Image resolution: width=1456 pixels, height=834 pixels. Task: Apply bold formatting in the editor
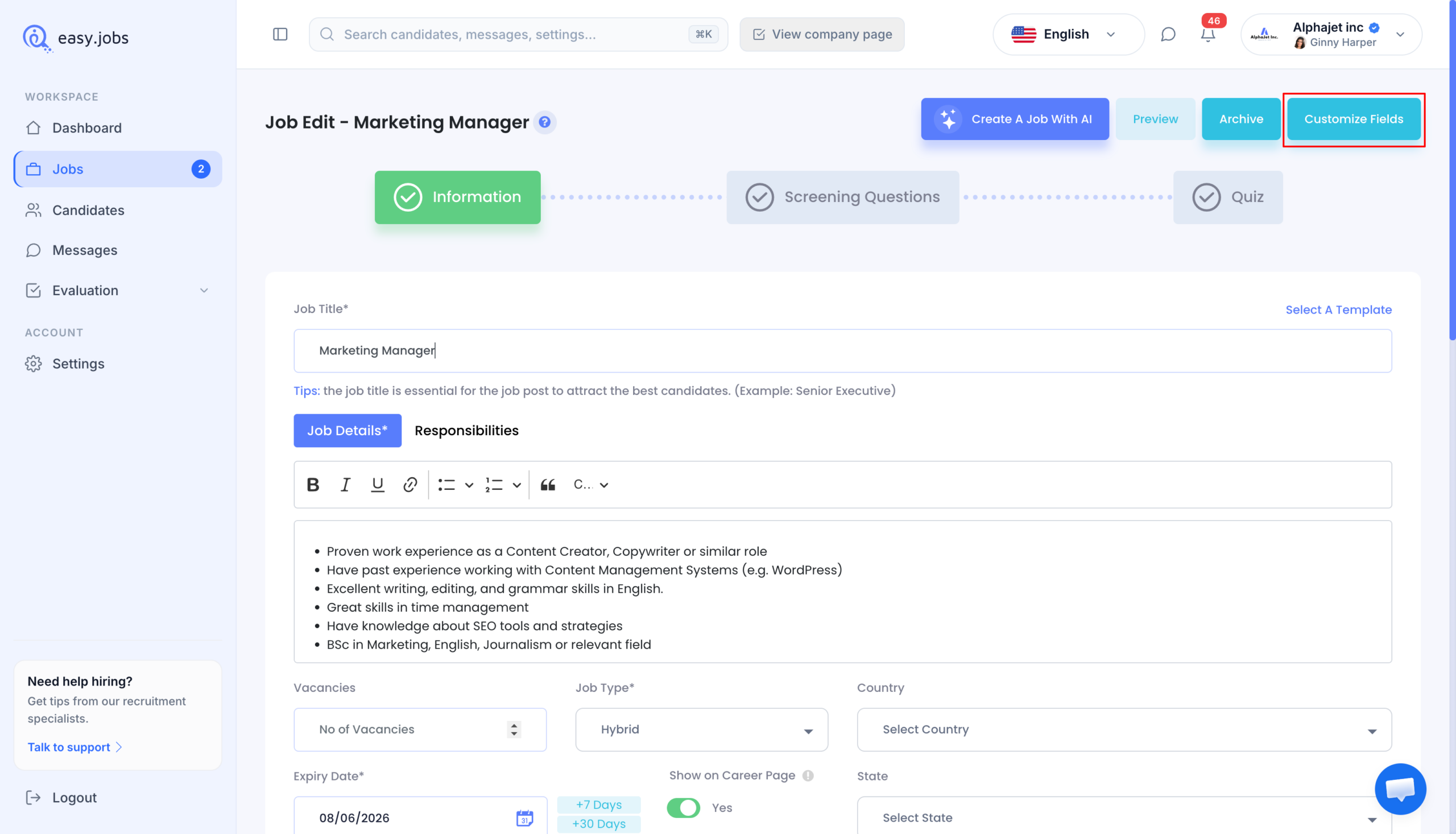313,485
